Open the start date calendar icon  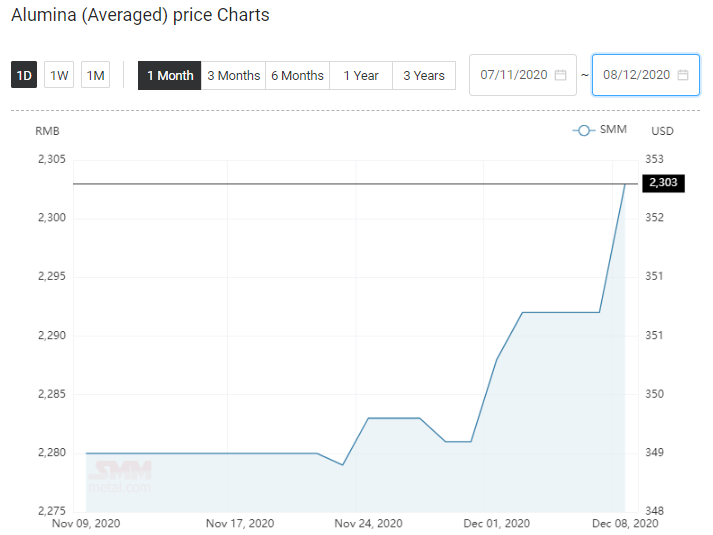coord(561,75)
